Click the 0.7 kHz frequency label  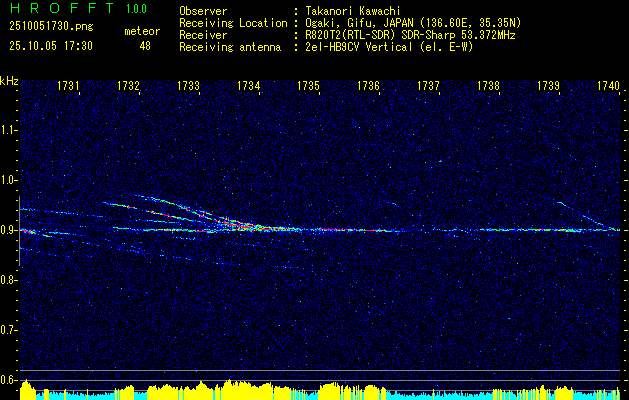(x=9, y=330)
